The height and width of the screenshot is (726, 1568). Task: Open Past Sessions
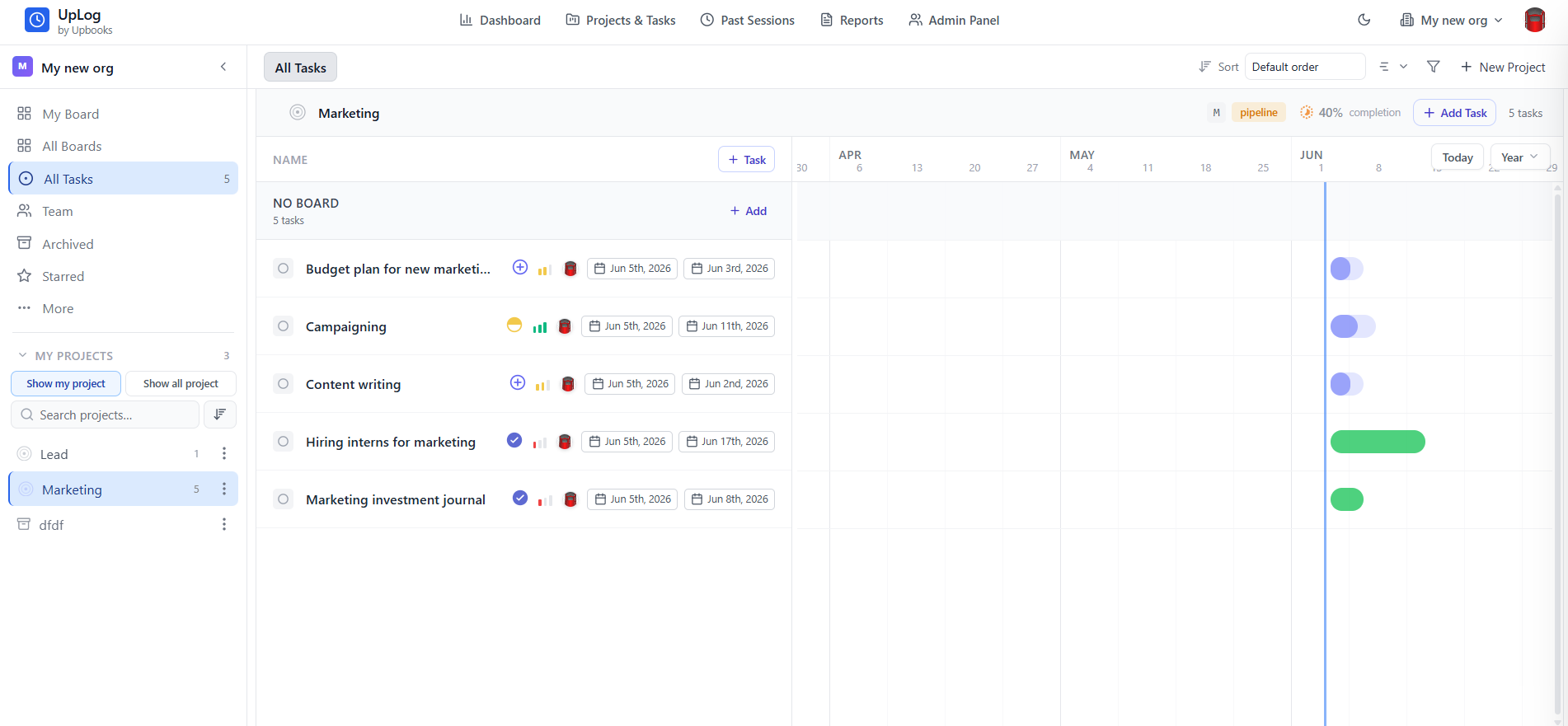[x=748, y=20]
